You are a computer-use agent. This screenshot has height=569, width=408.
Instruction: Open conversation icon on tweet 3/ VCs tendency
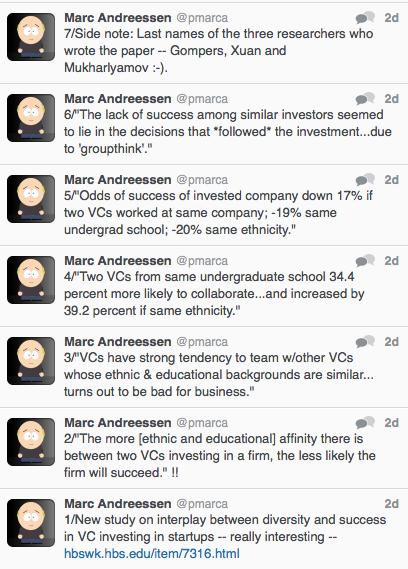[x=365, y=341]
